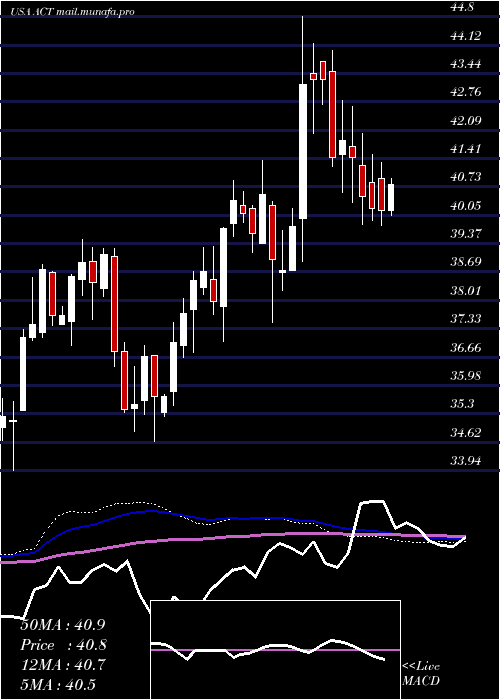The height and width of the screenshot is (700, 500).
Task: Click the 35.98 price axis label
Action: tap(466, 375)
